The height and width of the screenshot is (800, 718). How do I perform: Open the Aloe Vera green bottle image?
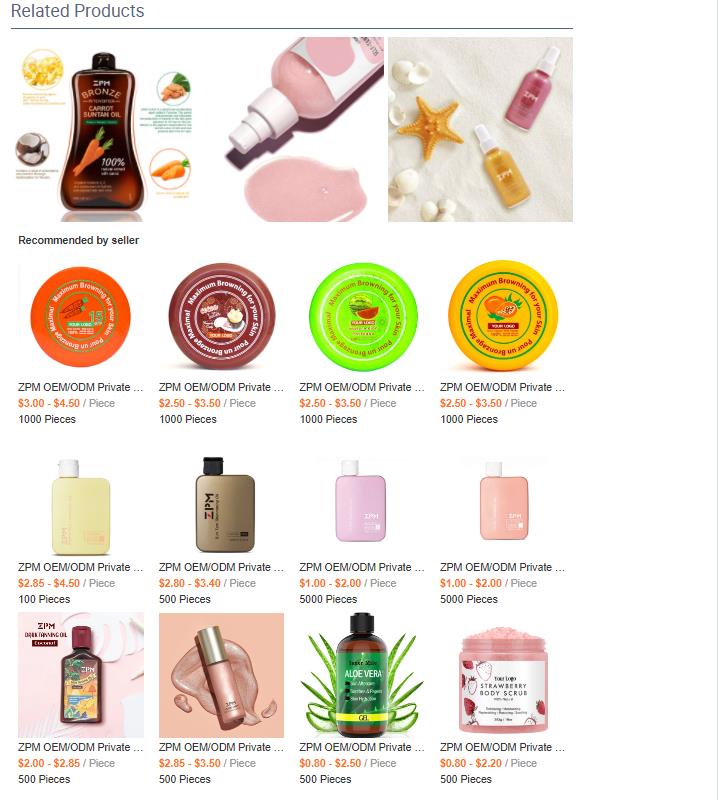(x=362, y=675)
